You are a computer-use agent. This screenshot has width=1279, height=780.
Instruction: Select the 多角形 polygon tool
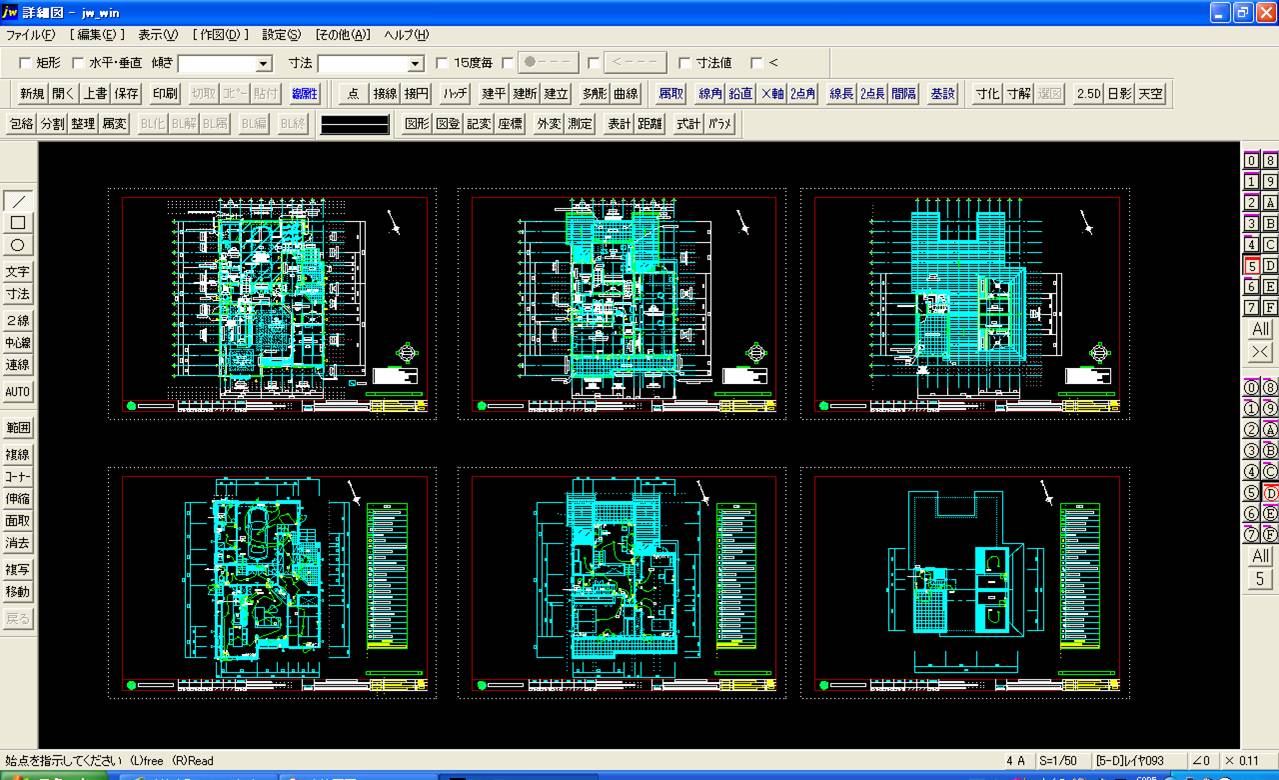(x=594, y=94)
